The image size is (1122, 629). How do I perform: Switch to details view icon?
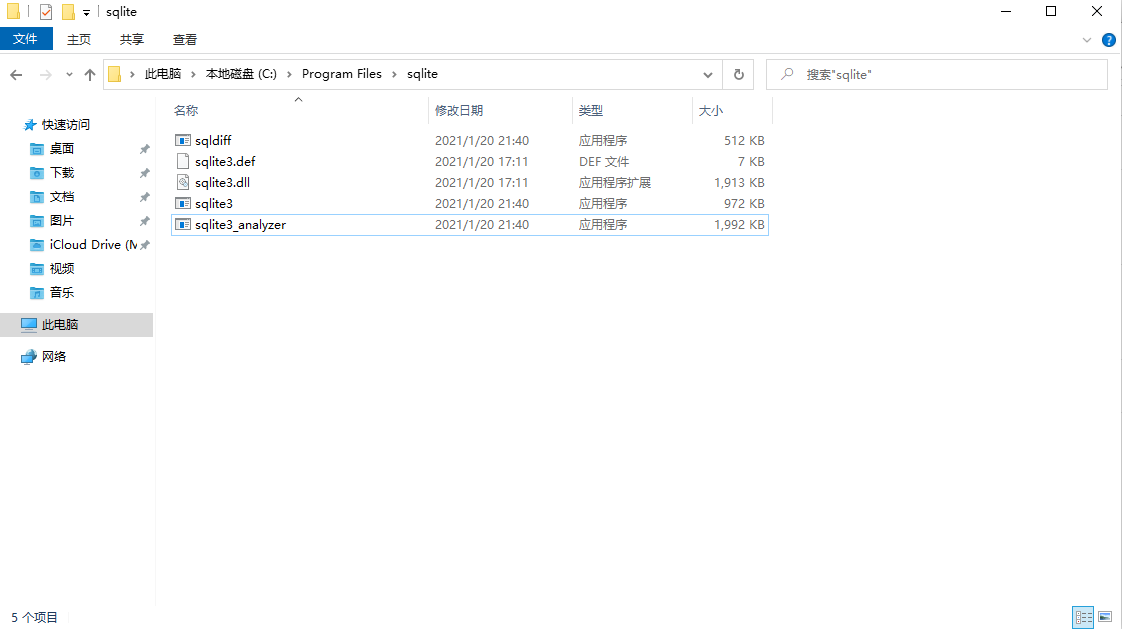pos(1083,617)
